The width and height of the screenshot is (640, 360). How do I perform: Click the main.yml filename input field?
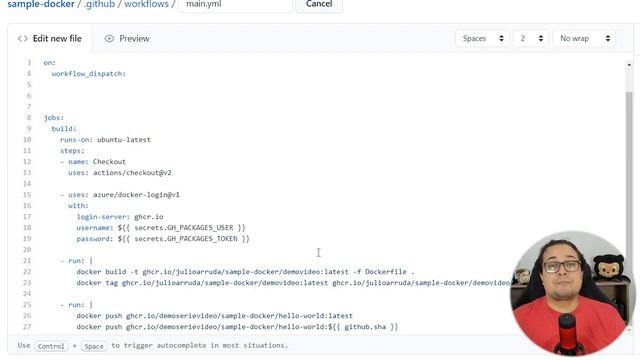[236, 5]
